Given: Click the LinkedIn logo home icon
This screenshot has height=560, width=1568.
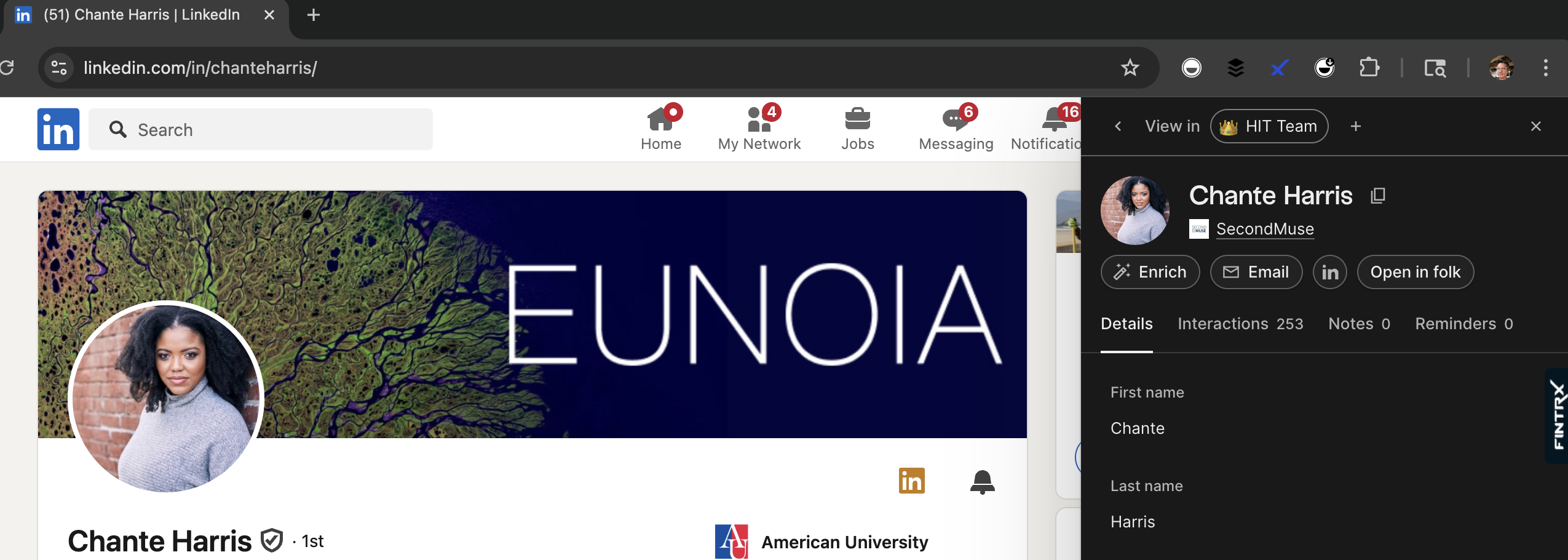Looking at the screenshot, I should coord(58,129).
